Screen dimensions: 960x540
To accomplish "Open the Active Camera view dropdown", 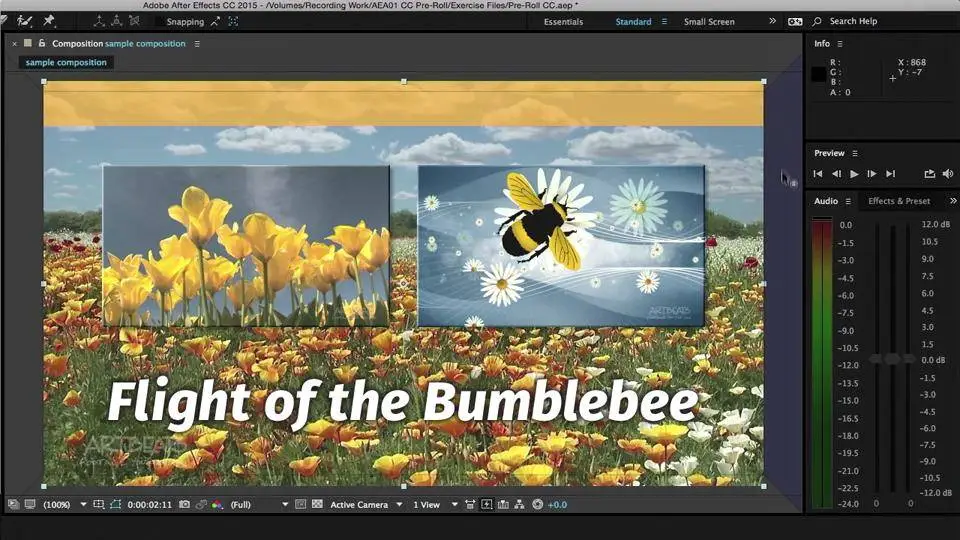I will 366,505.
